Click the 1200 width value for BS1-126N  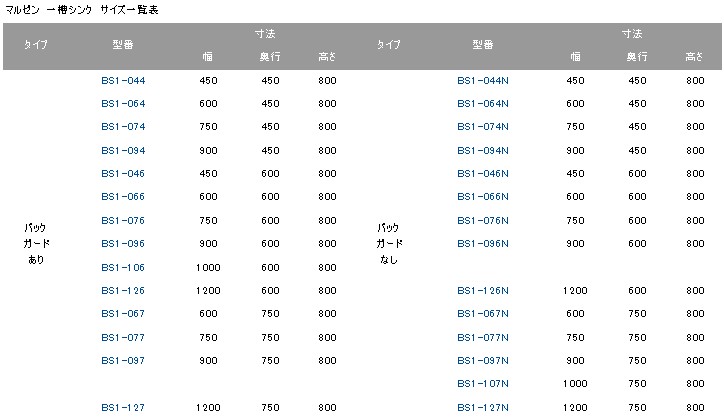575,291
